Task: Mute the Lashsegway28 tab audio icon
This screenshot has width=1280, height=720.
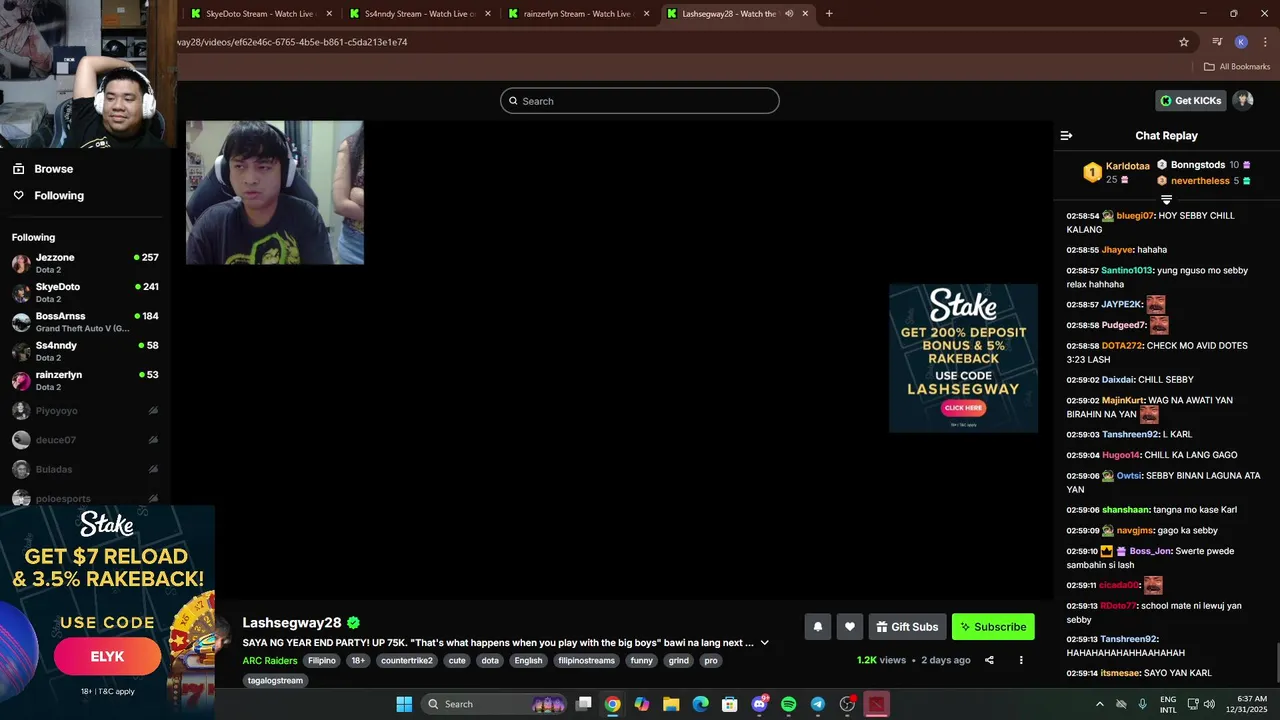Action: click(789, 14)
